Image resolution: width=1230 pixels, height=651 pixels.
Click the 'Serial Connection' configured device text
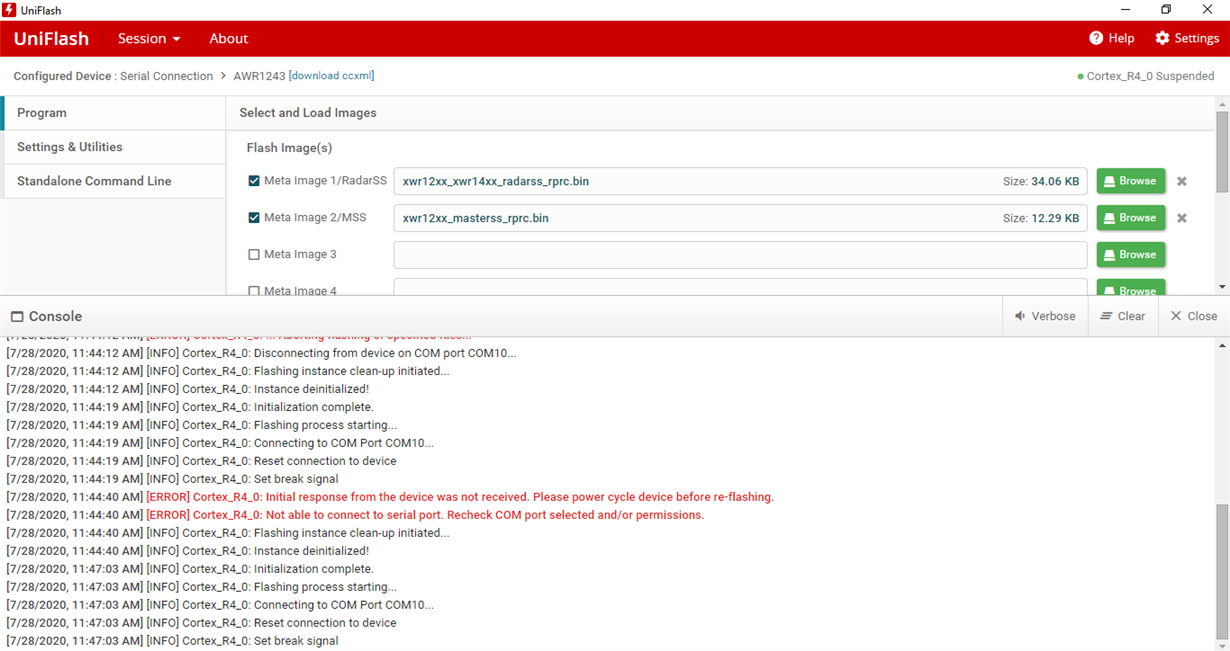click(166, 76)
